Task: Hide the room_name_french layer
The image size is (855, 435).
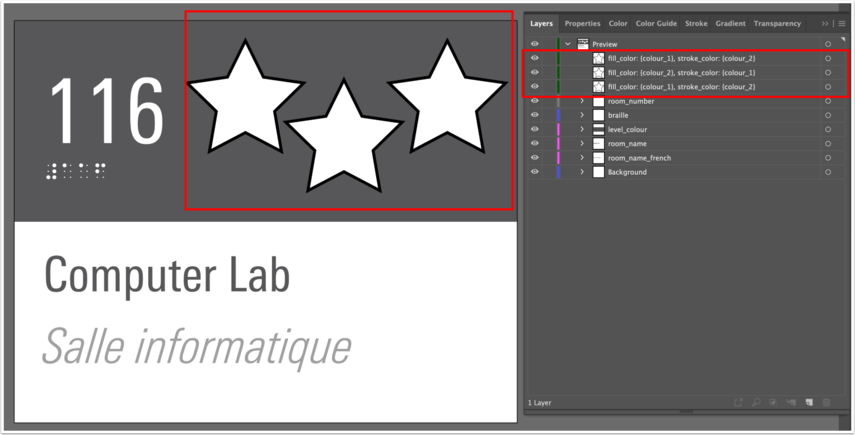Action: [534, 158]
